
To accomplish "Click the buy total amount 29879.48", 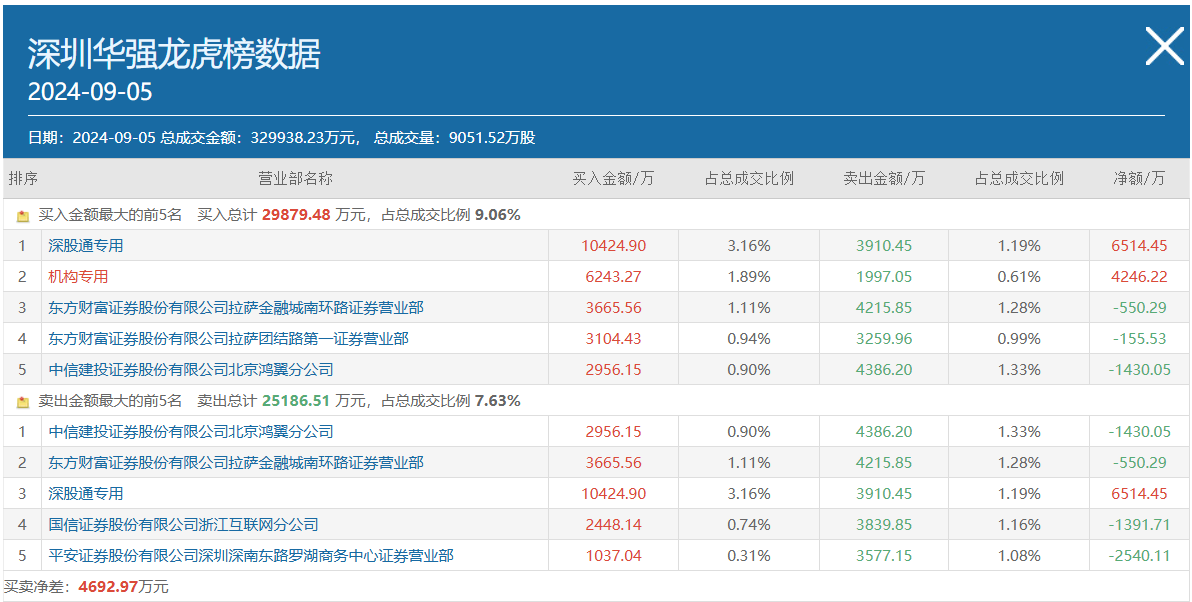I will [296, 215].
